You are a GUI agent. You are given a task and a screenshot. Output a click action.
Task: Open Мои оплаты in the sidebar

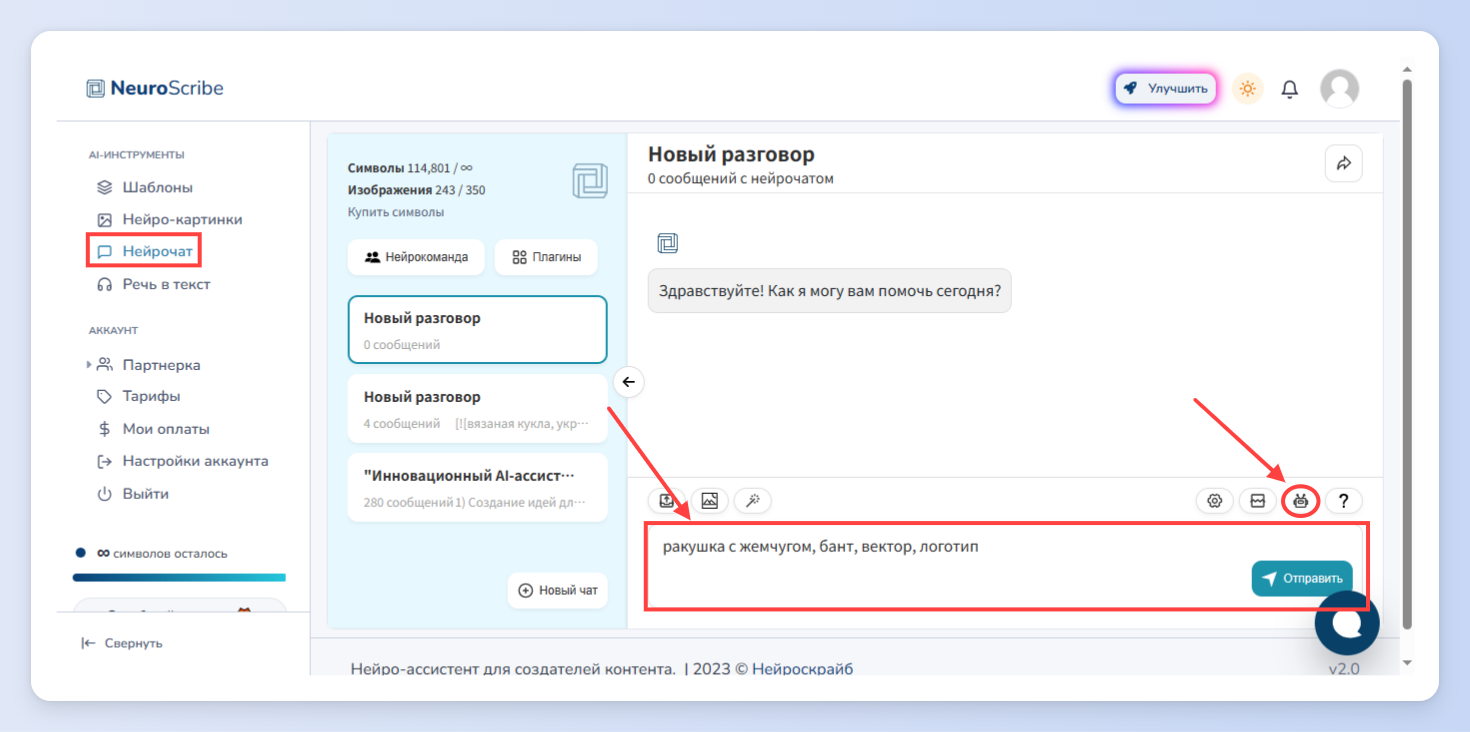(x=153, y=429)
